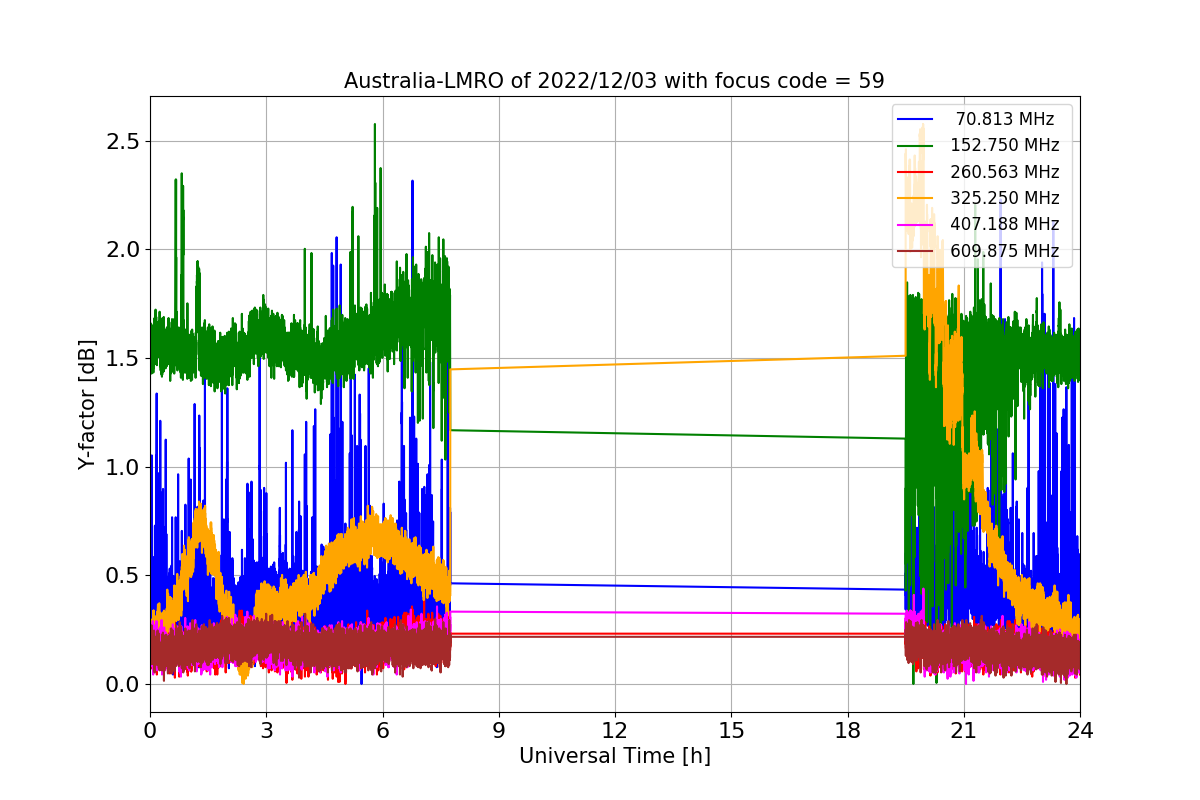This screenshot has height=800, width=1200.
Task: Click the green line swatch for 152.750 MHz
Action: coord(915,146)
